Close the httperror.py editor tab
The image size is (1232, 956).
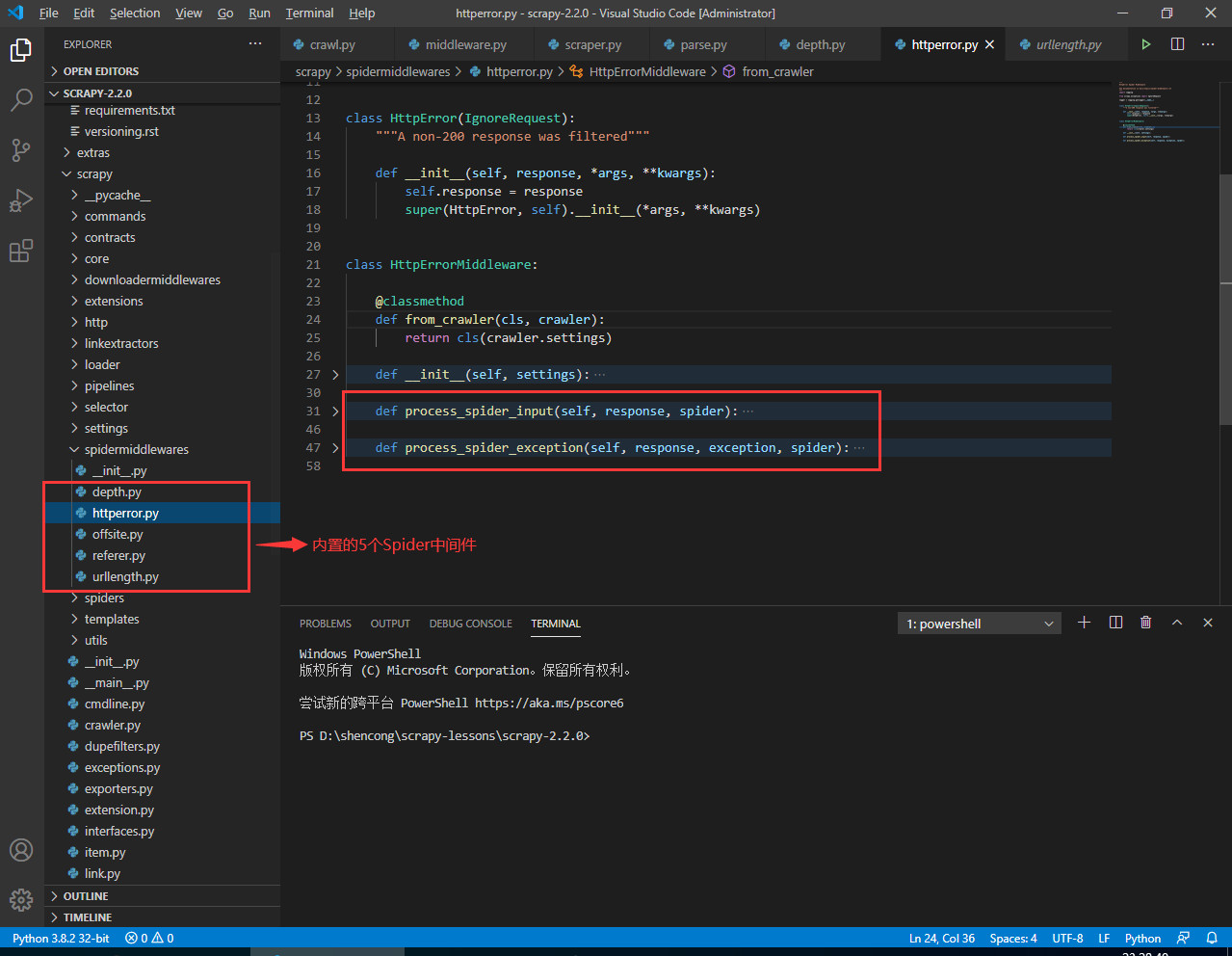[x=989, y=44]
